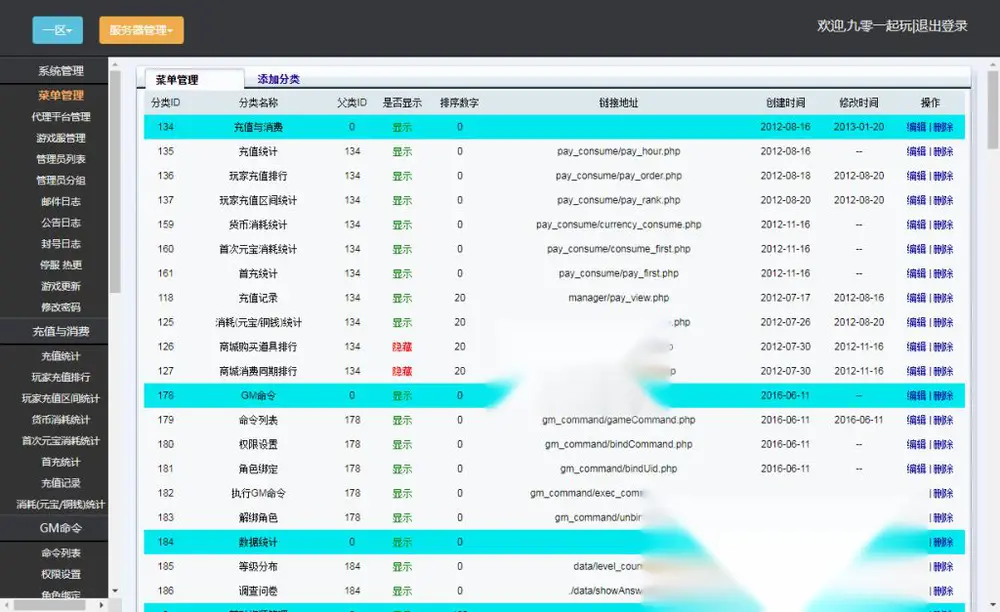This screenshot has height=612, width=1000.
Task: Go to 管理员列表 in the sidebar
Action: 61,159
